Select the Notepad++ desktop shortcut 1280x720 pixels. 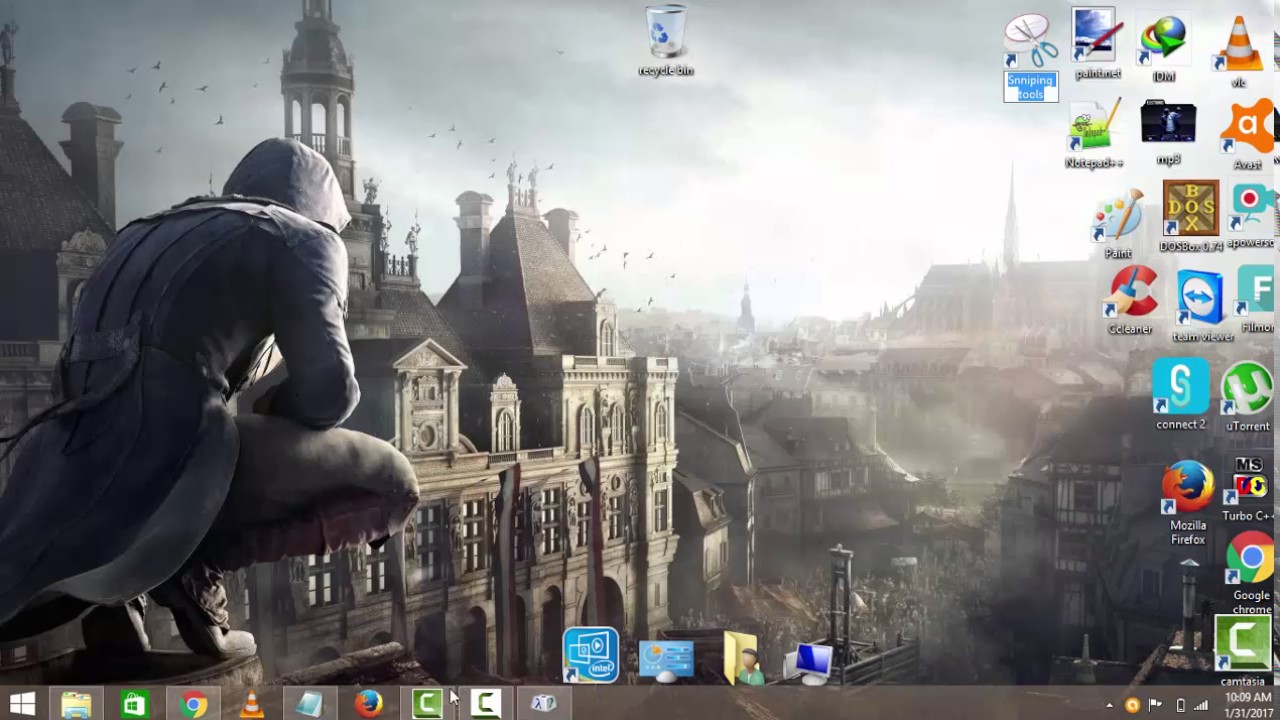point(1094,133)
